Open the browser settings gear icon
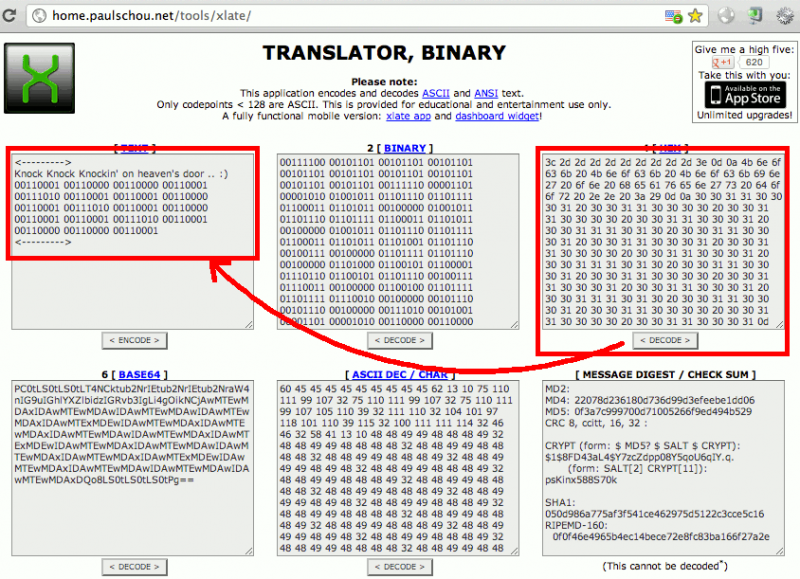The image size is (800, 579). click(x=785, y=15)
